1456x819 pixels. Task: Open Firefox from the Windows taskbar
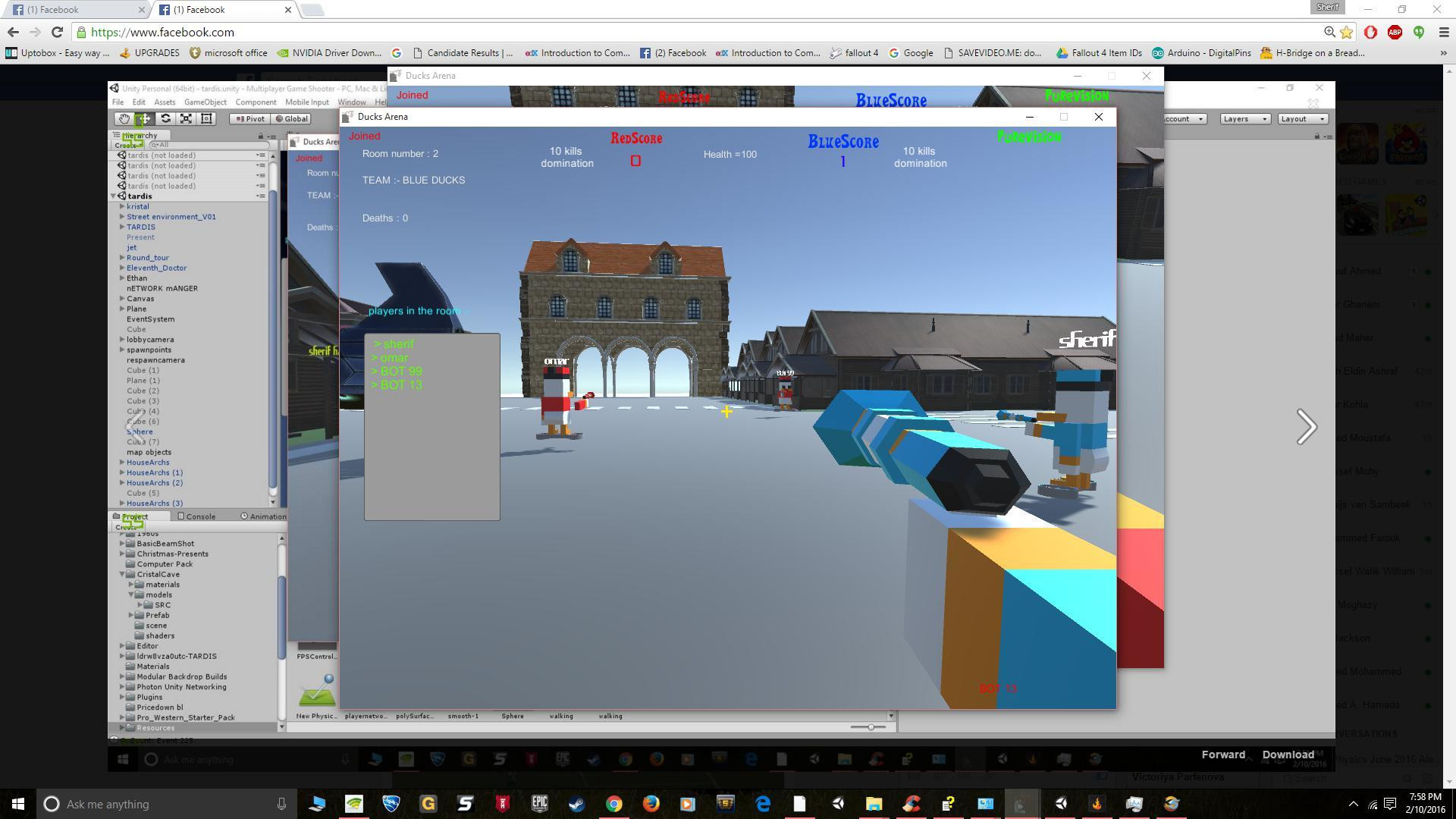click(651, 804)
